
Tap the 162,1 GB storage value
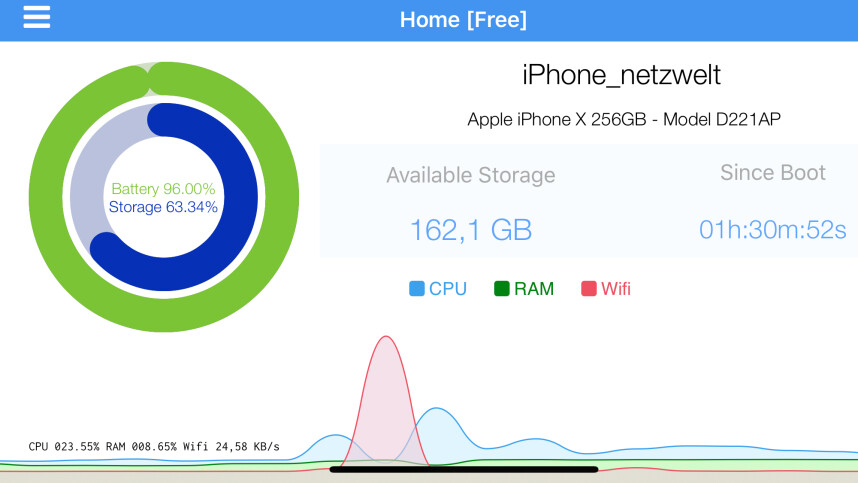[x=471, y=230]
